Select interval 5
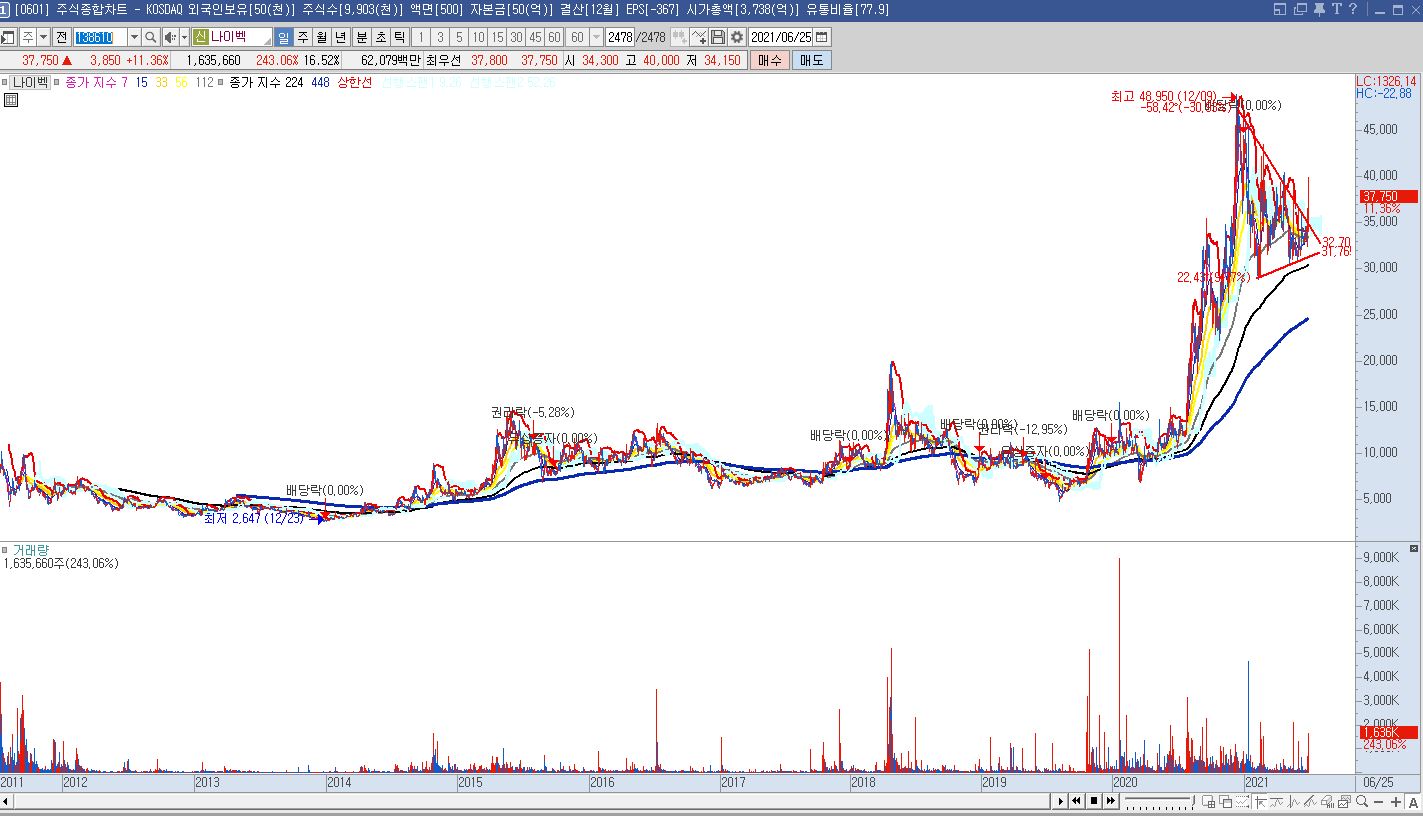This screenshot has width=1423, height=816. click(x=459, y=37)
